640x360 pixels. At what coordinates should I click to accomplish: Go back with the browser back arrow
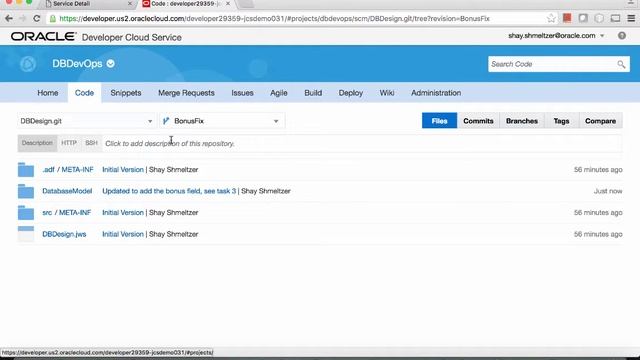[9, 18]
